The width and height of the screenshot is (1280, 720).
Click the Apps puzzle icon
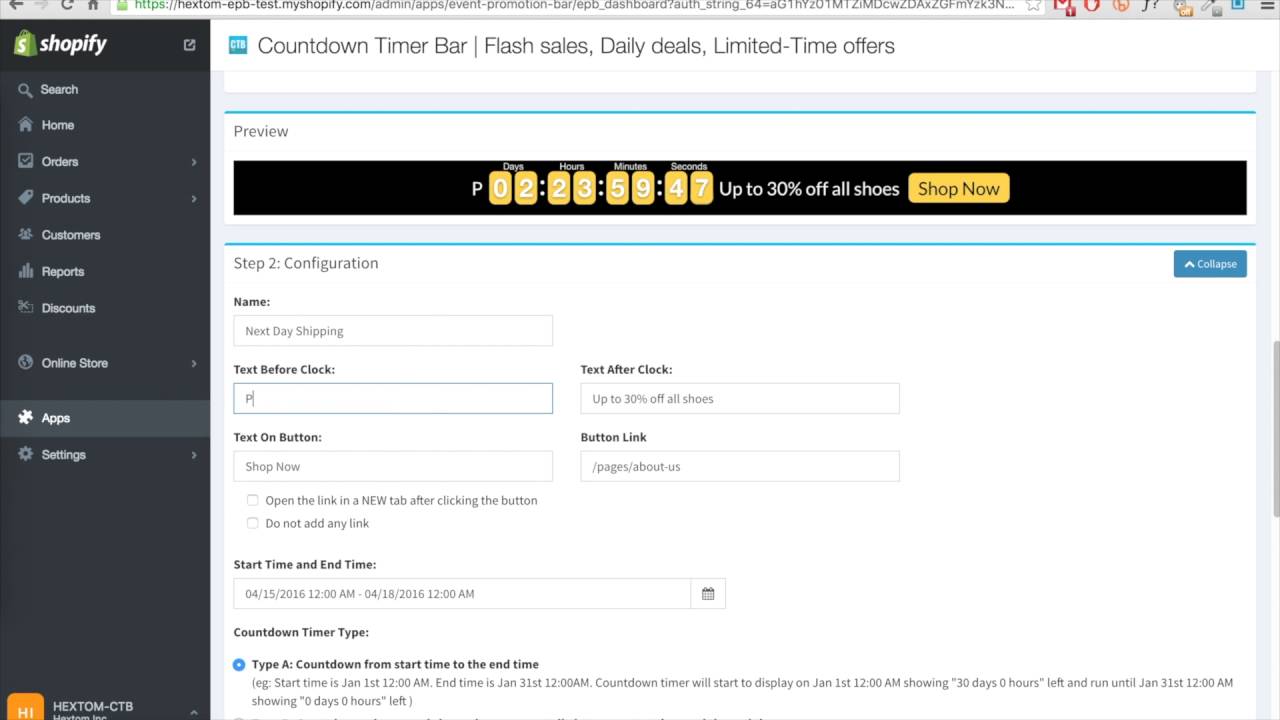[25, 418]
